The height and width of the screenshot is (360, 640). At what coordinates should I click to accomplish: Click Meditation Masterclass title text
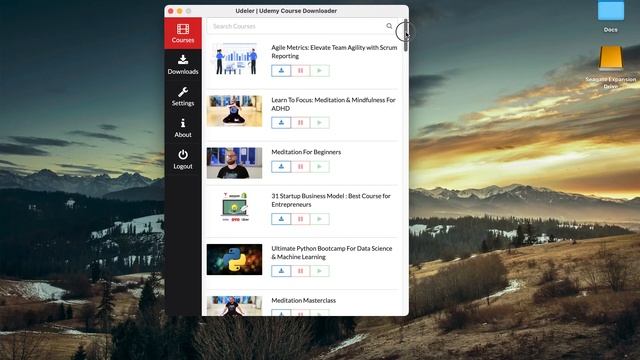(x=304, y=300)
